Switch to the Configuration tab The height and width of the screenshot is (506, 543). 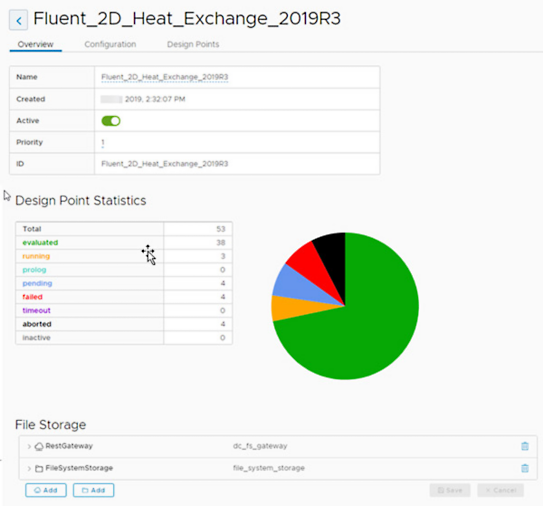pos(110,44)
